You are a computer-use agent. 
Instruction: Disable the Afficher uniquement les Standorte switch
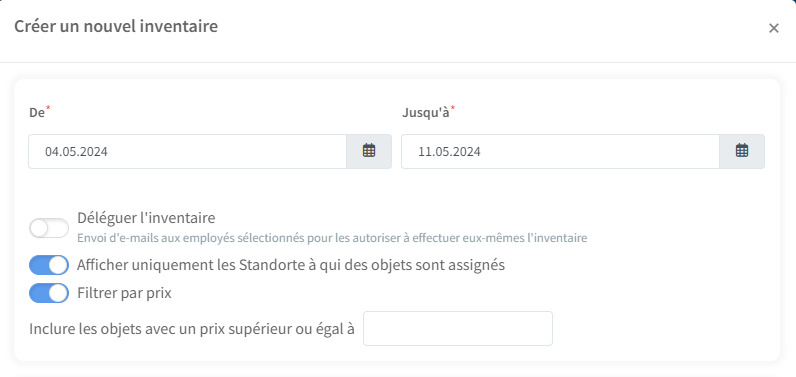[49, 265]
